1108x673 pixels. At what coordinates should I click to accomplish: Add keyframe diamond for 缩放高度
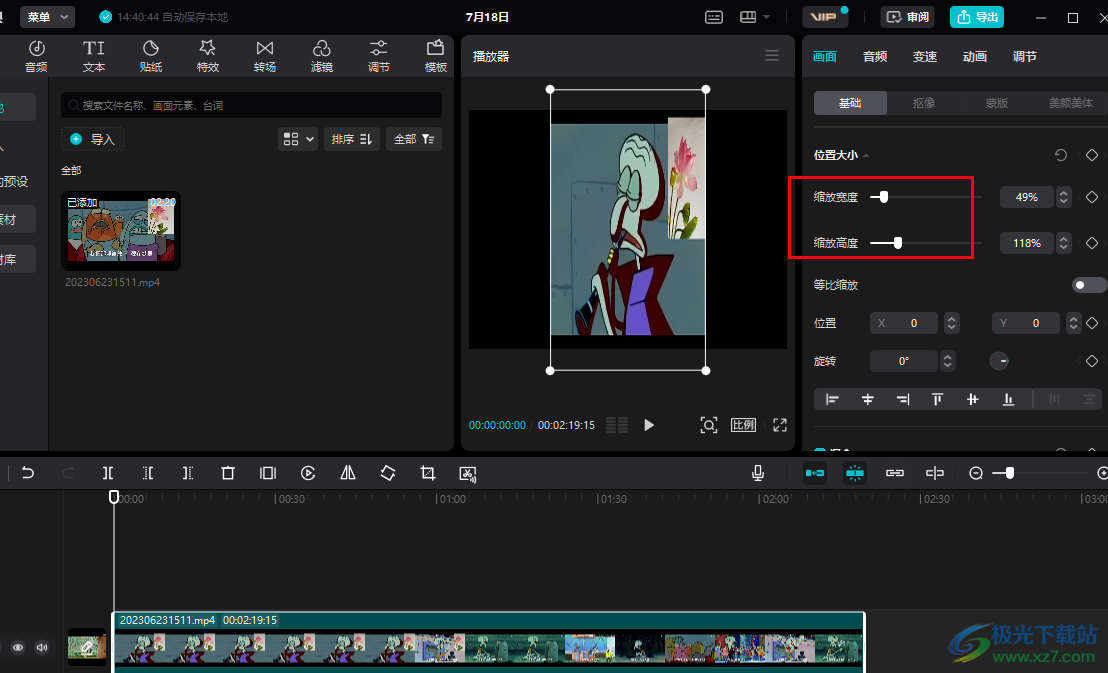(1092, 243)
